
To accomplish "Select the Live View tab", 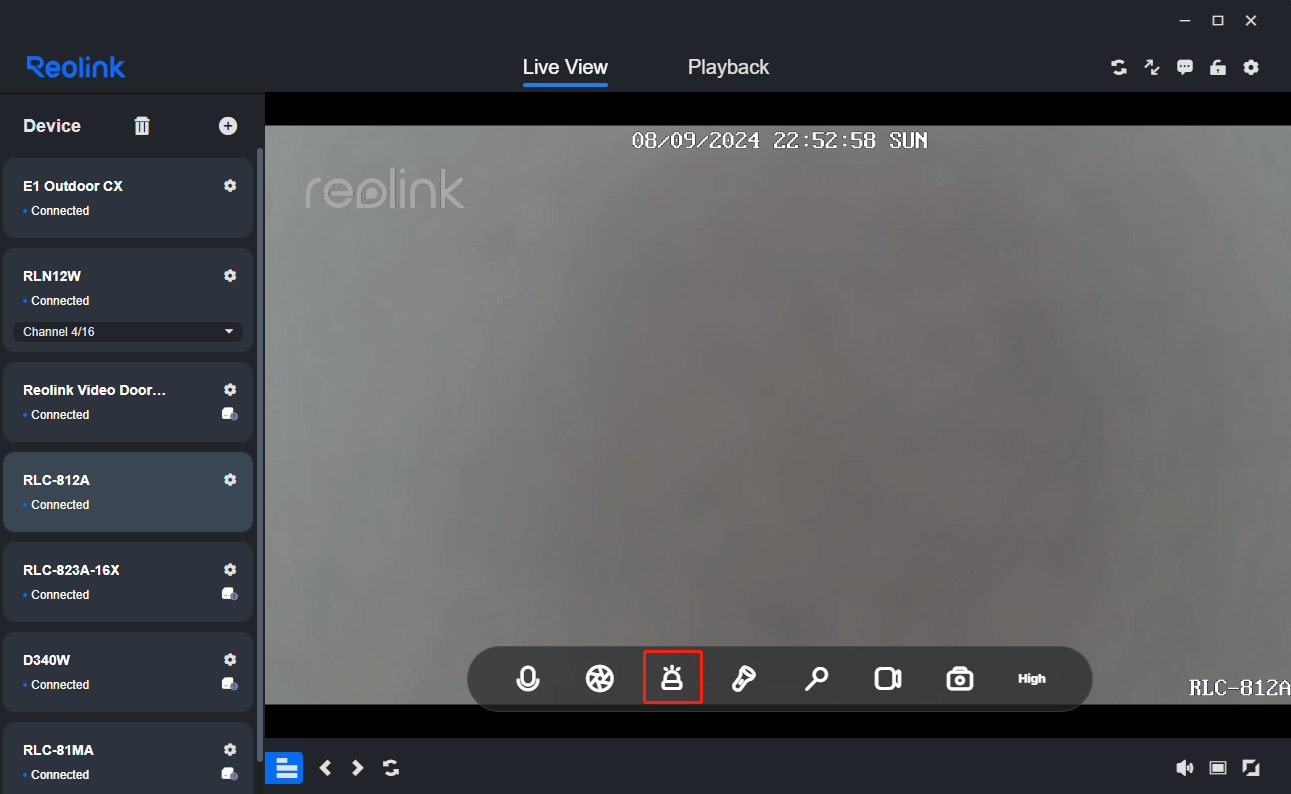I will pos(565,67).
